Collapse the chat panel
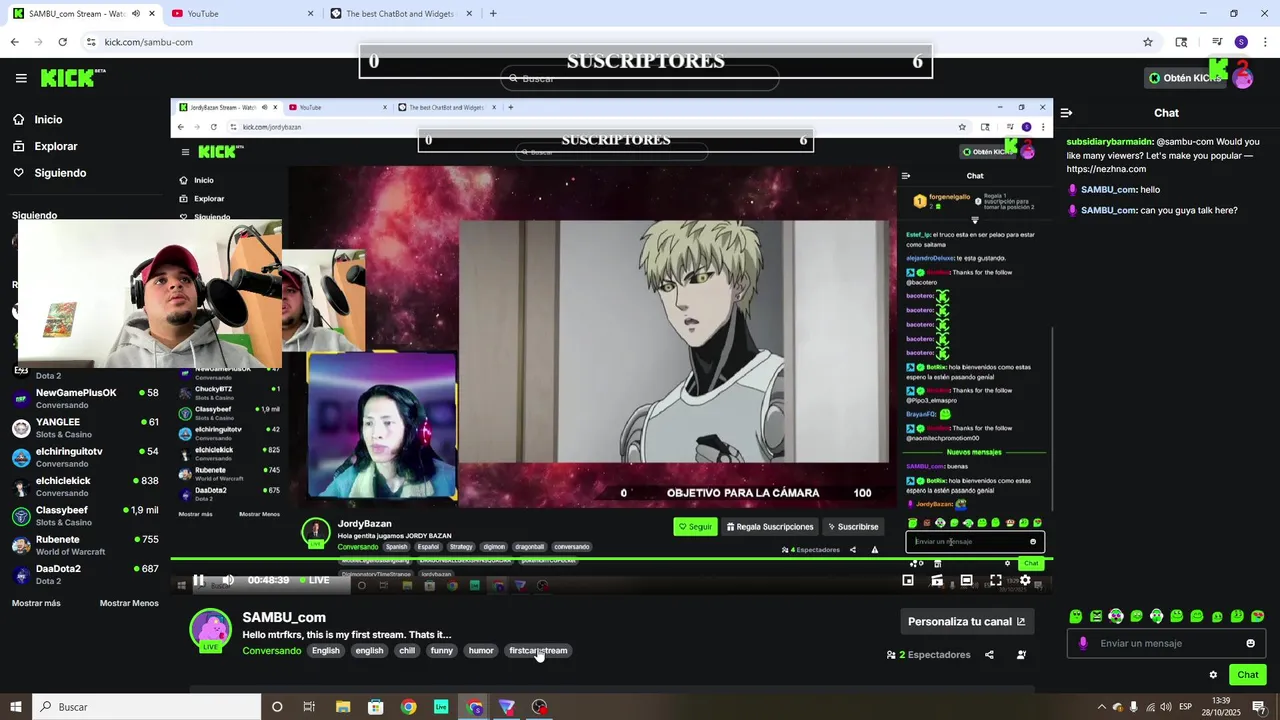Screen dimensions: 1280x720 tap(1066, 113)
